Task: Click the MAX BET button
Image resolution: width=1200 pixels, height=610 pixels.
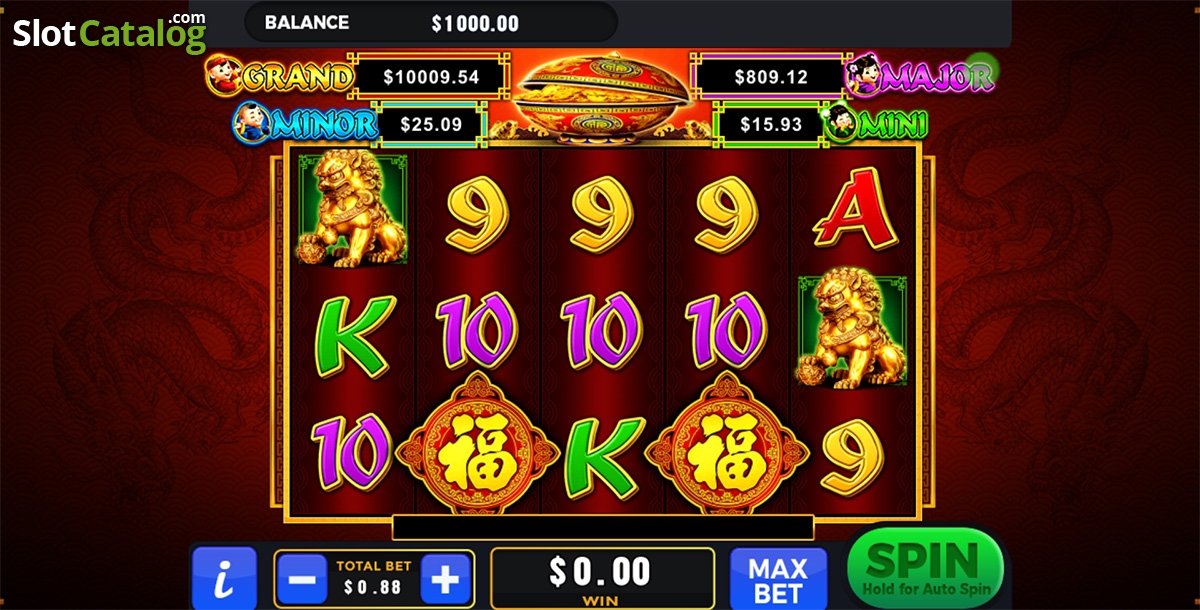Action: (779, 580)
